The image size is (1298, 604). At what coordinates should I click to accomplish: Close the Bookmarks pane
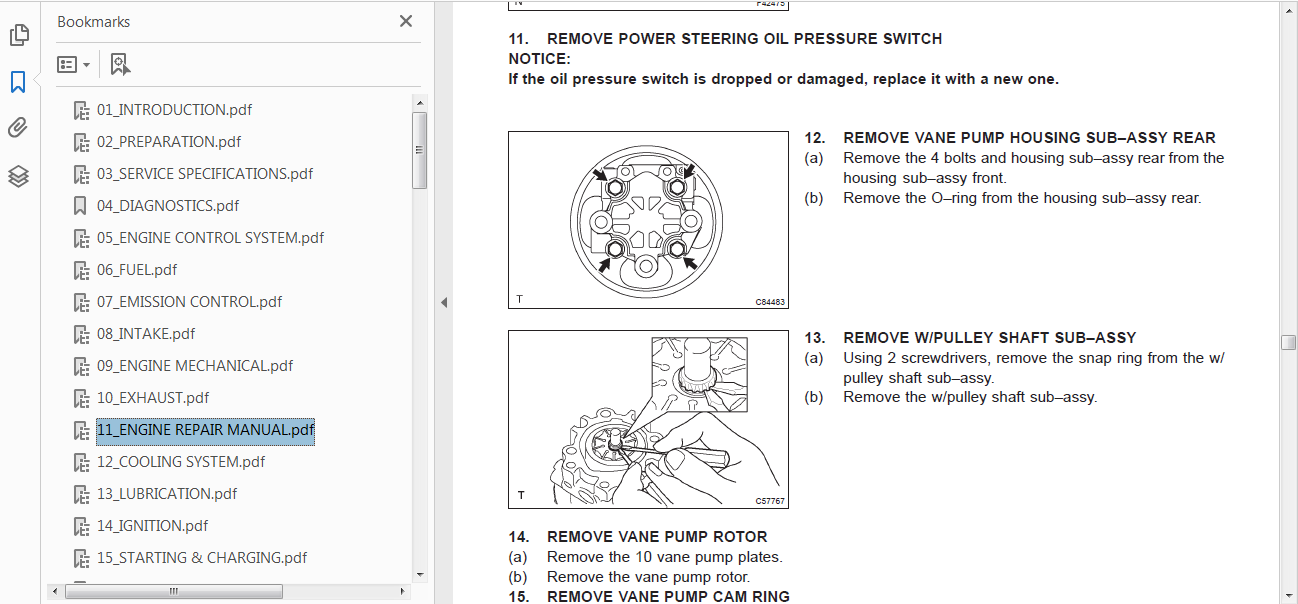click(406, 21)
